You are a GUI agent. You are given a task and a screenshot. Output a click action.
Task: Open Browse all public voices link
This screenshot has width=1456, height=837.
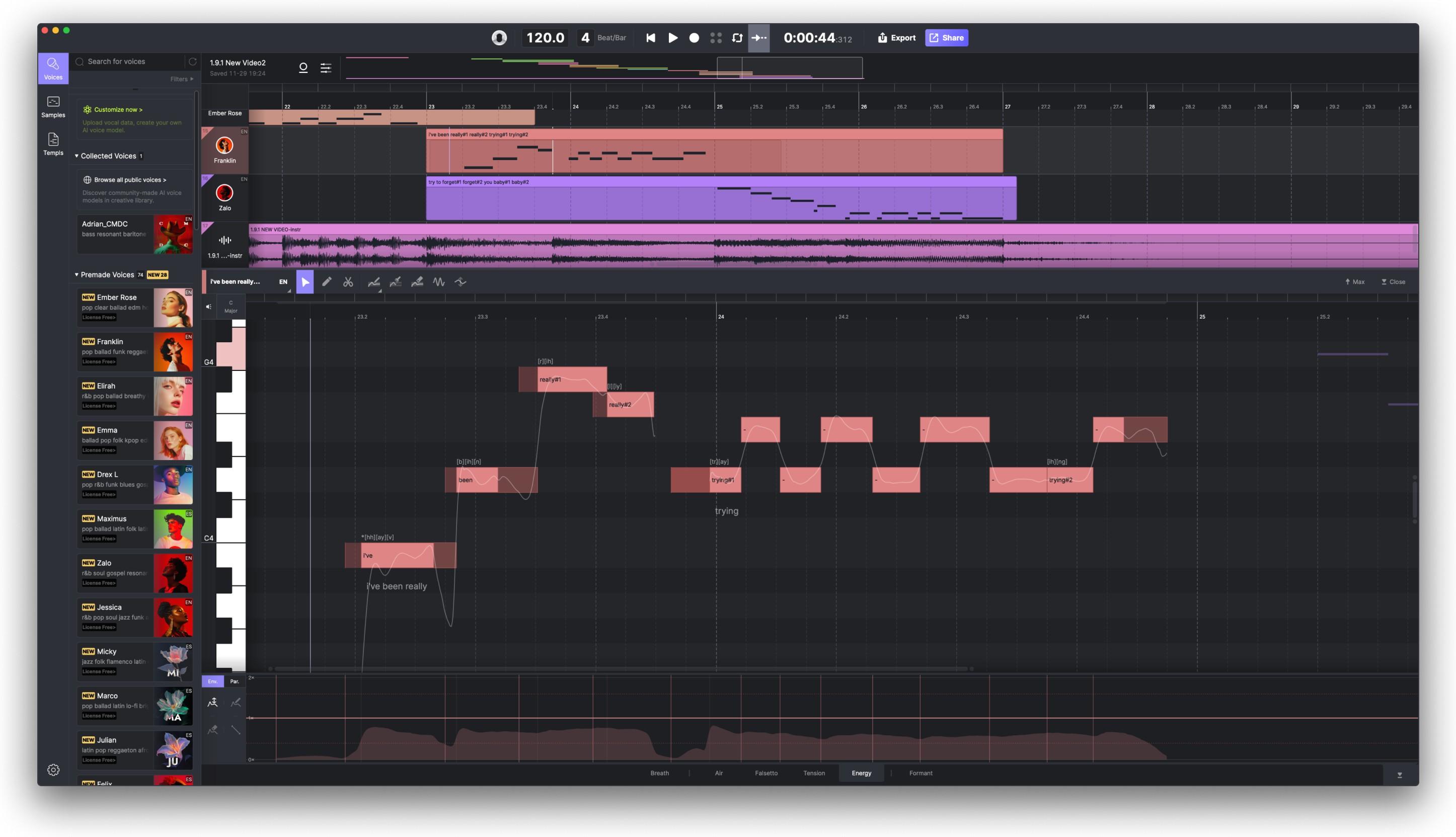[x=129, y=179]
